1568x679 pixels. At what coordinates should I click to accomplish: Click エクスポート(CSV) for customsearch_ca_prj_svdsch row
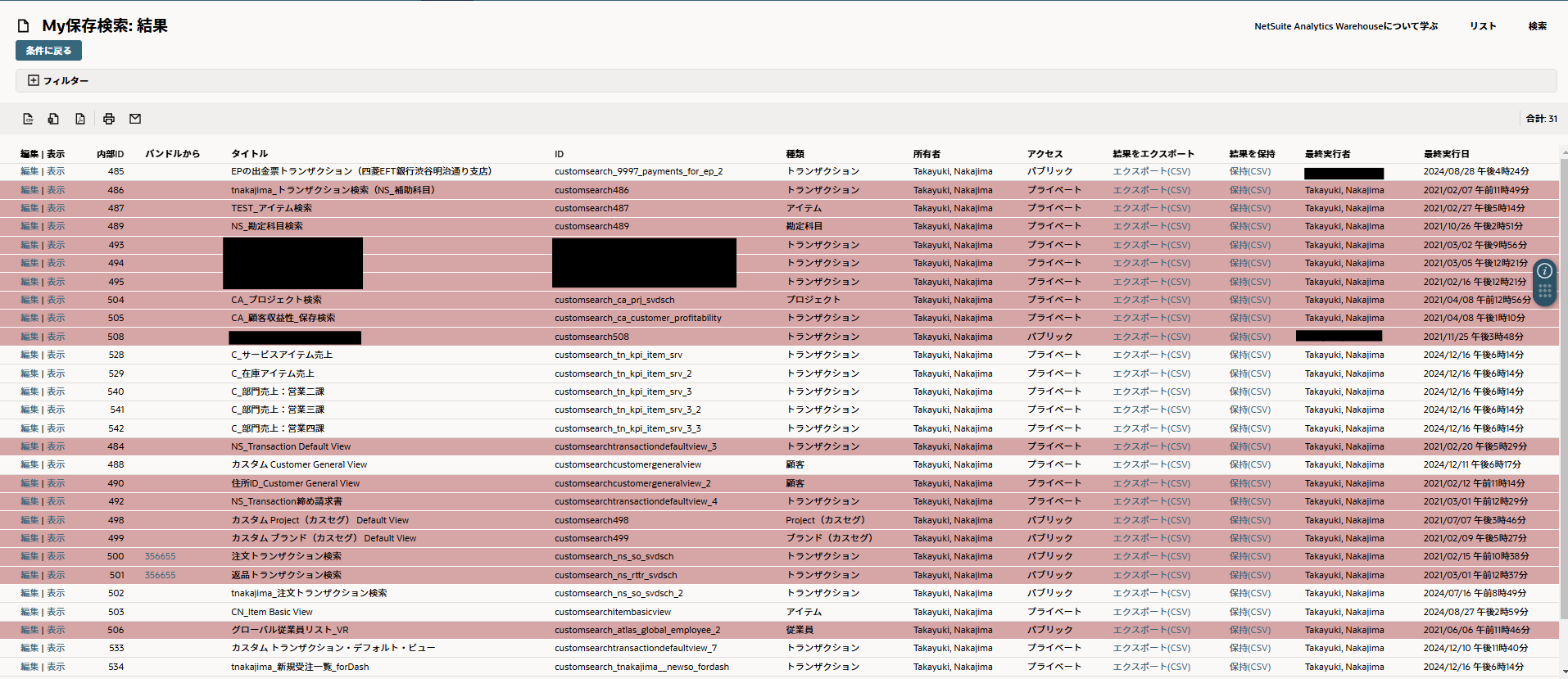coord(1151,300)
